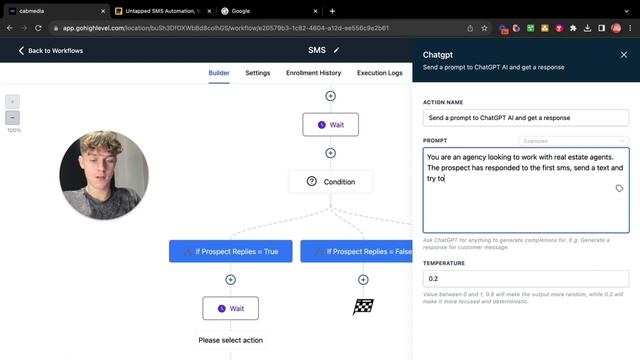The height and width of the screenshot is (360, 640).
Task: Click the yellow extension icon in toolbar
Action: point(545,28)
